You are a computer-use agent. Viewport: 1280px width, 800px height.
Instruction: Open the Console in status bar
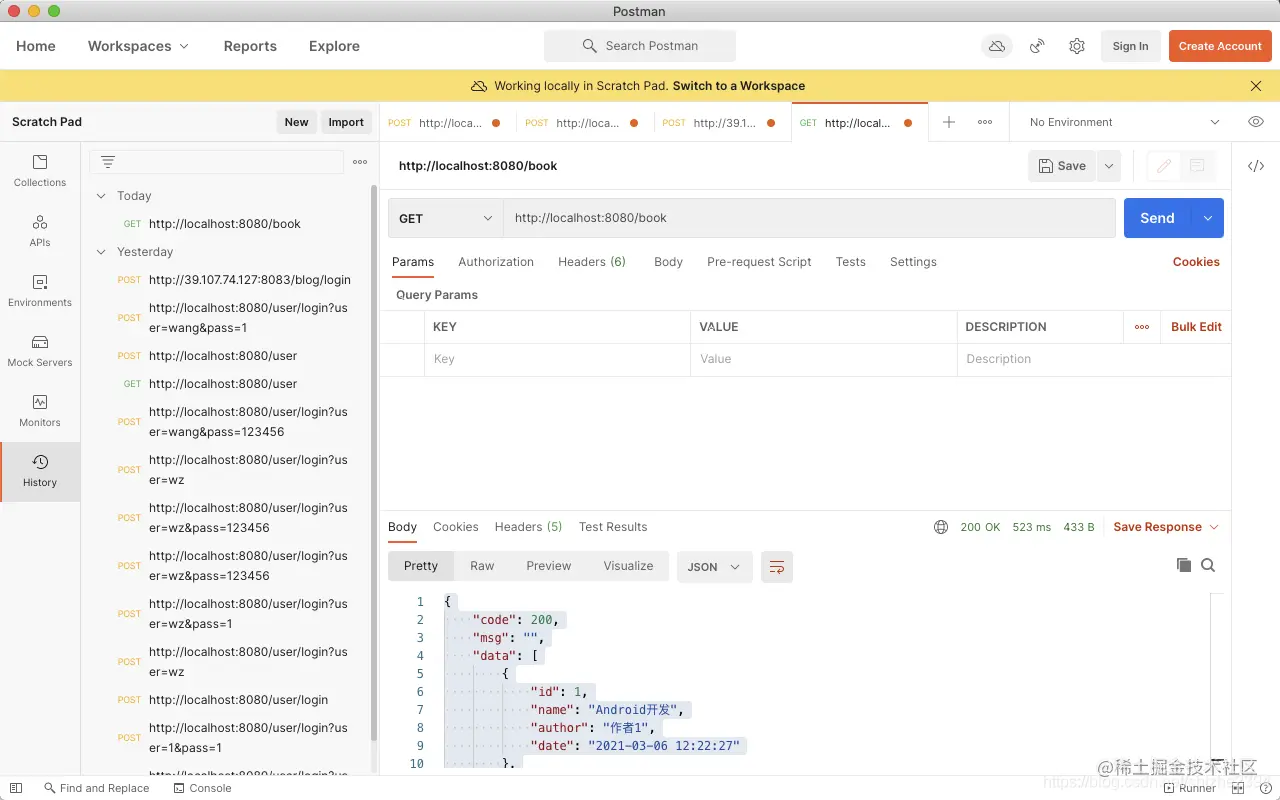pos(202,788)
